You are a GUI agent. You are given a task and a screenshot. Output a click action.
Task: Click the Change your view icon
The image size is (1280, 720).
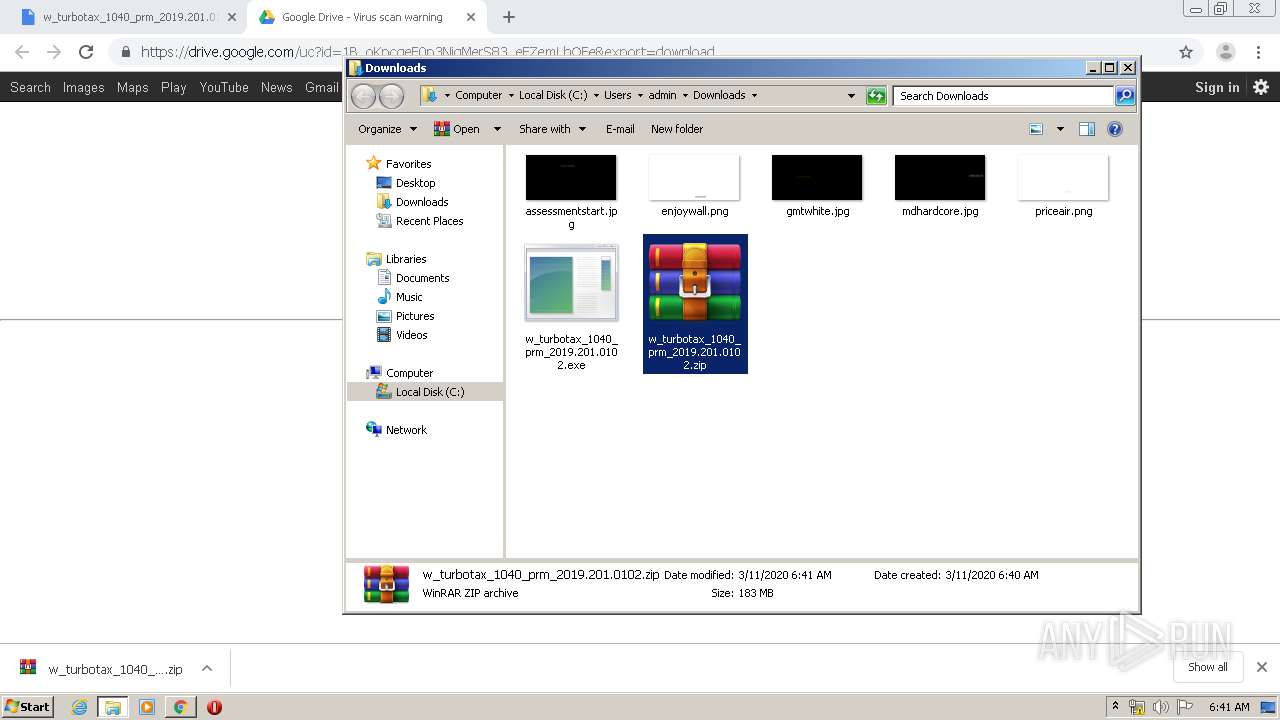(x=1036, y=129)
